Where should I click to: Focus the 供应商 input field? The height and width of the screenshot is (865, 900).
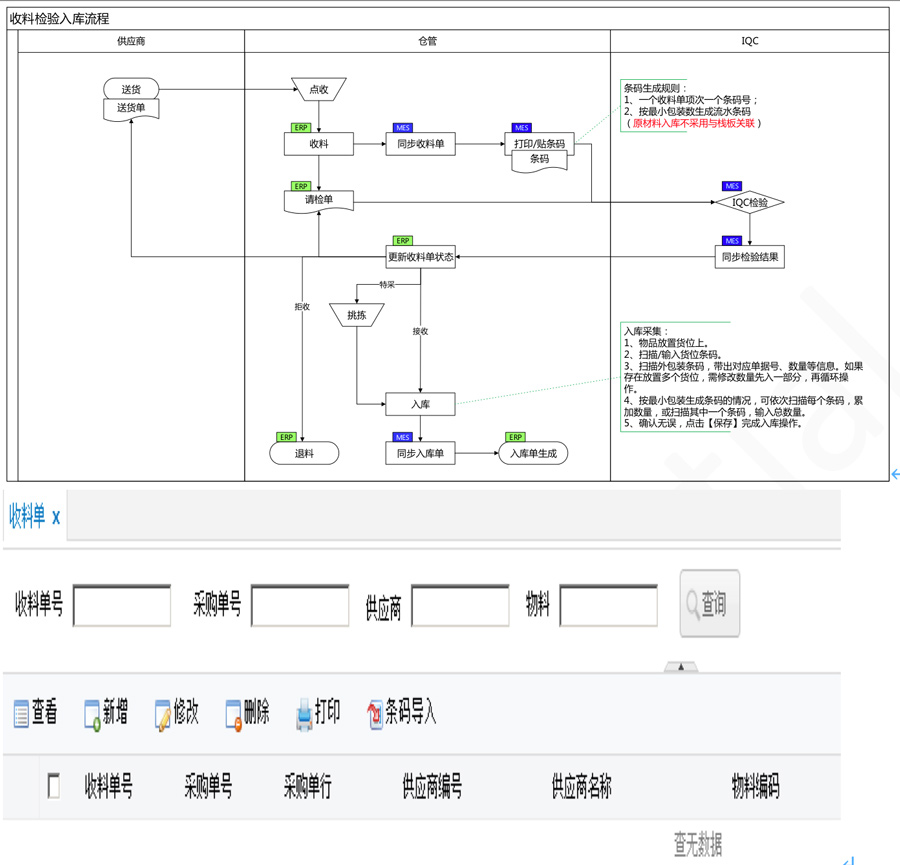click(460, 605)
